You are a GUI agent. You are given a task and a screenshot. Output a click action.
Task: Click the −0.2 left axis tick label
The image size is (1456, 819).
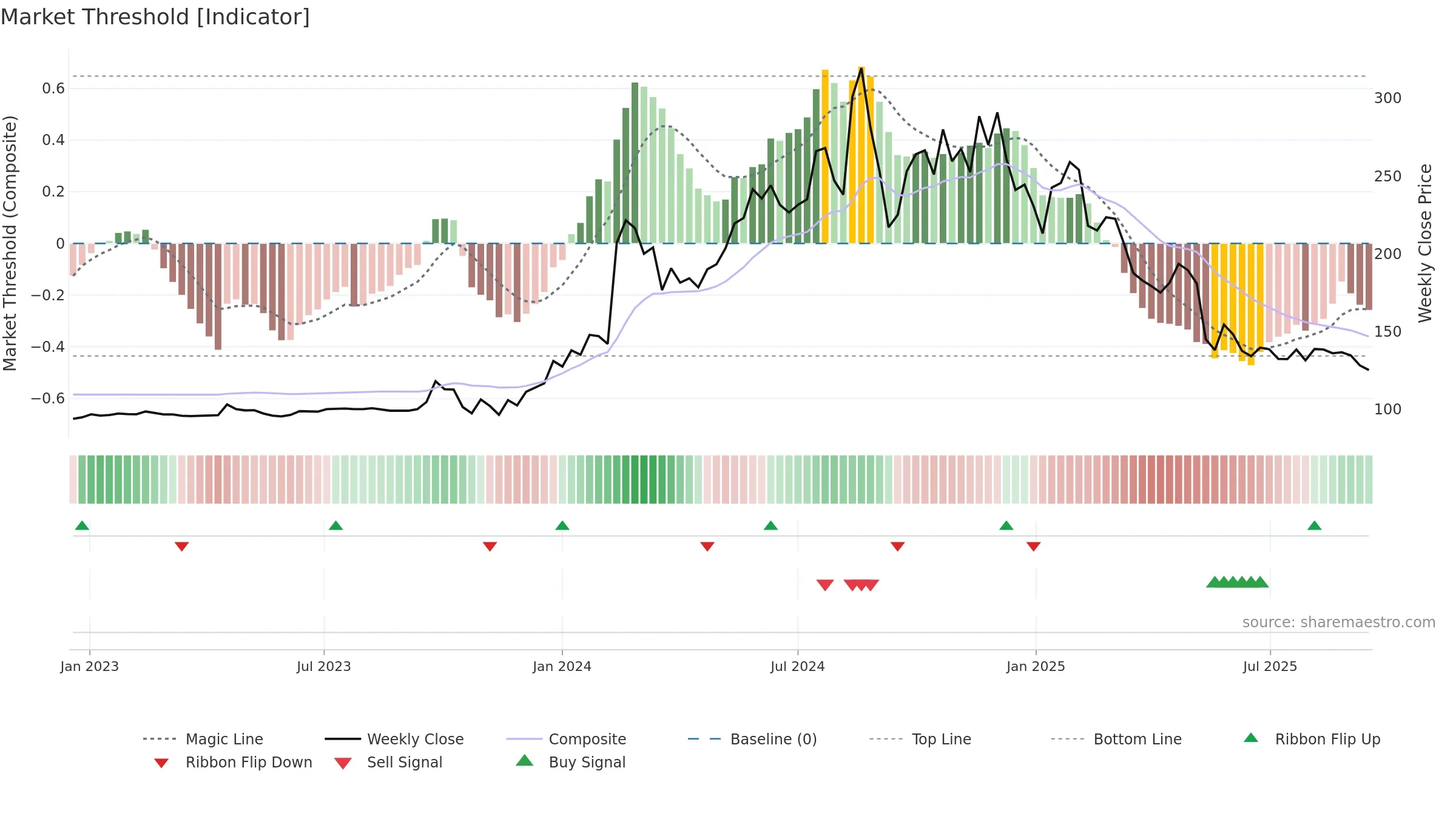pos(48,295)
